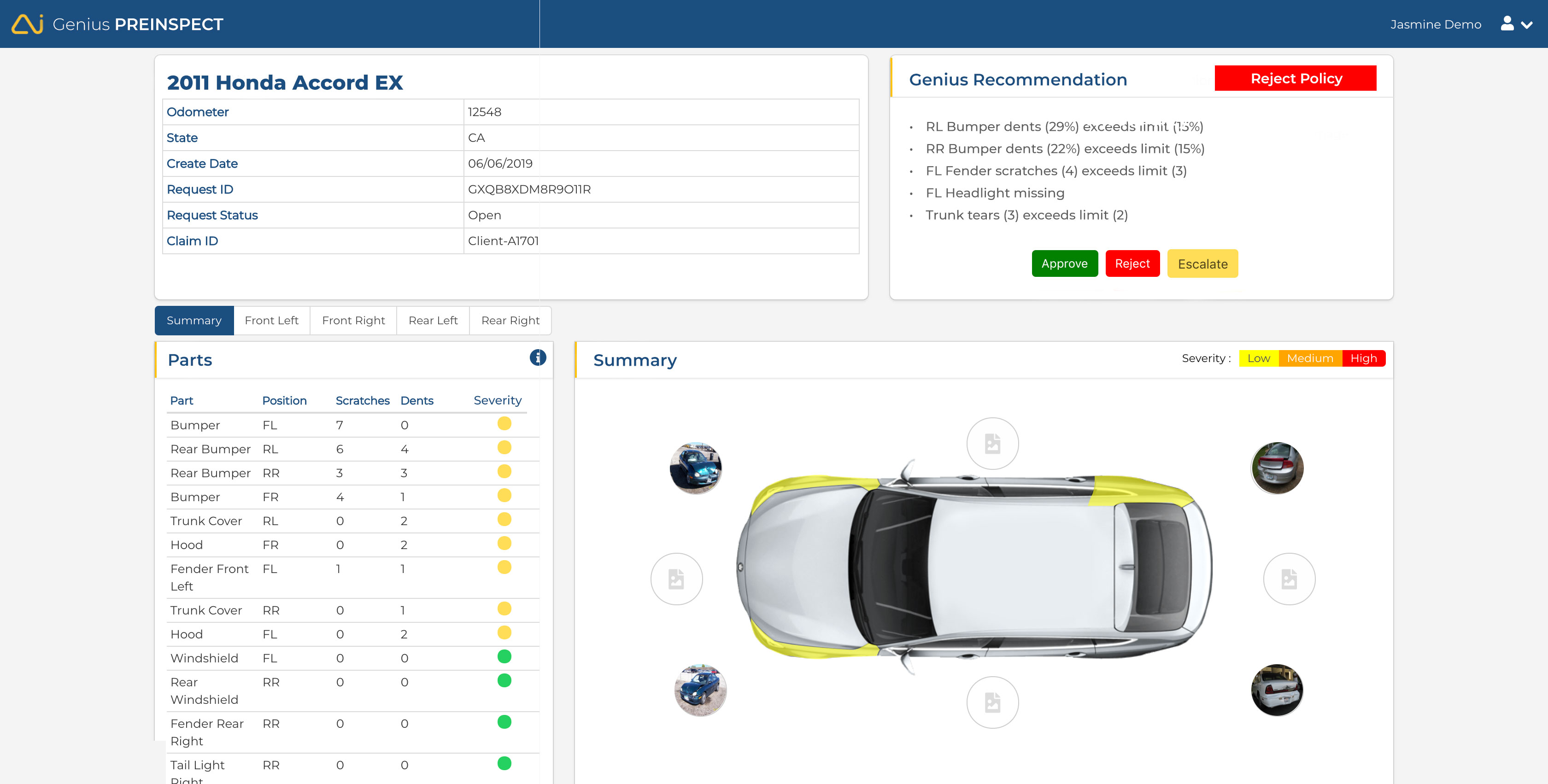Open top placeholder image icon above car
Viewport: 1548px width, 784px height.
993,444
